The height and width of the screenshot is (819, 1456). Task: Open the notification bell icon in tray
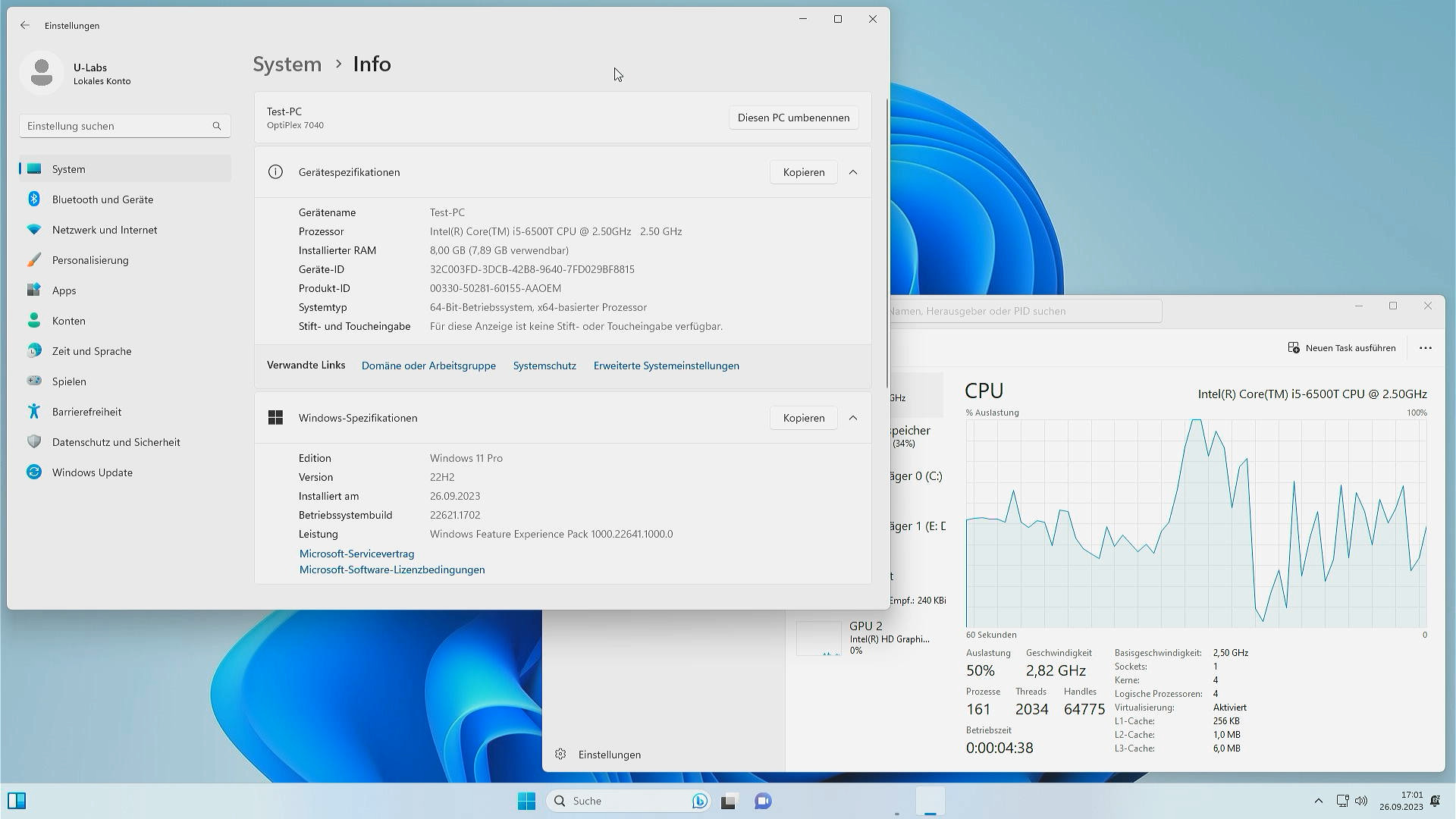pos(1435,801)
